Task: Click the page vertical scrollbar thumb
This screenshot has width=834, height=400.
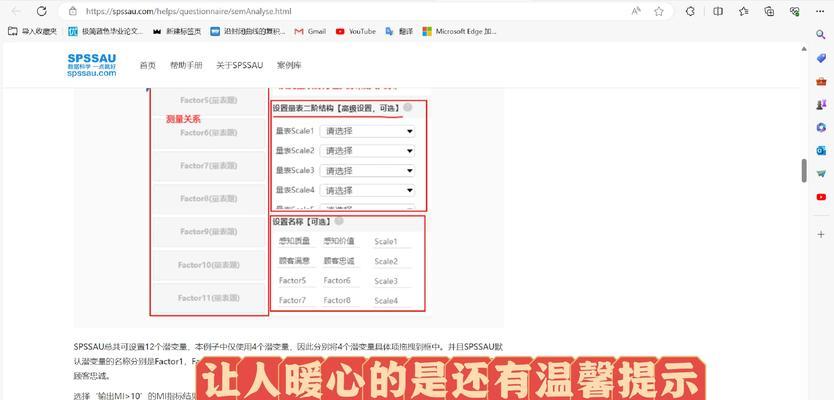Action: coord(804,170)
